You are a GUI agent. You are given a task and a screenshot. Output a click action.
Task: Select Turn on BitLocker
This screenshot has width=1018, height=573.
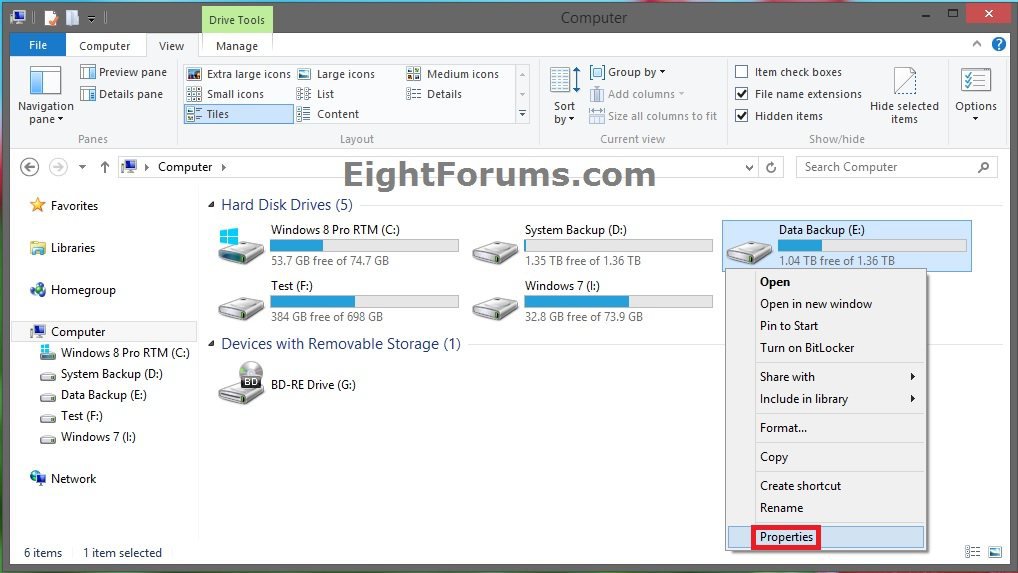click(x=826, y=348)
